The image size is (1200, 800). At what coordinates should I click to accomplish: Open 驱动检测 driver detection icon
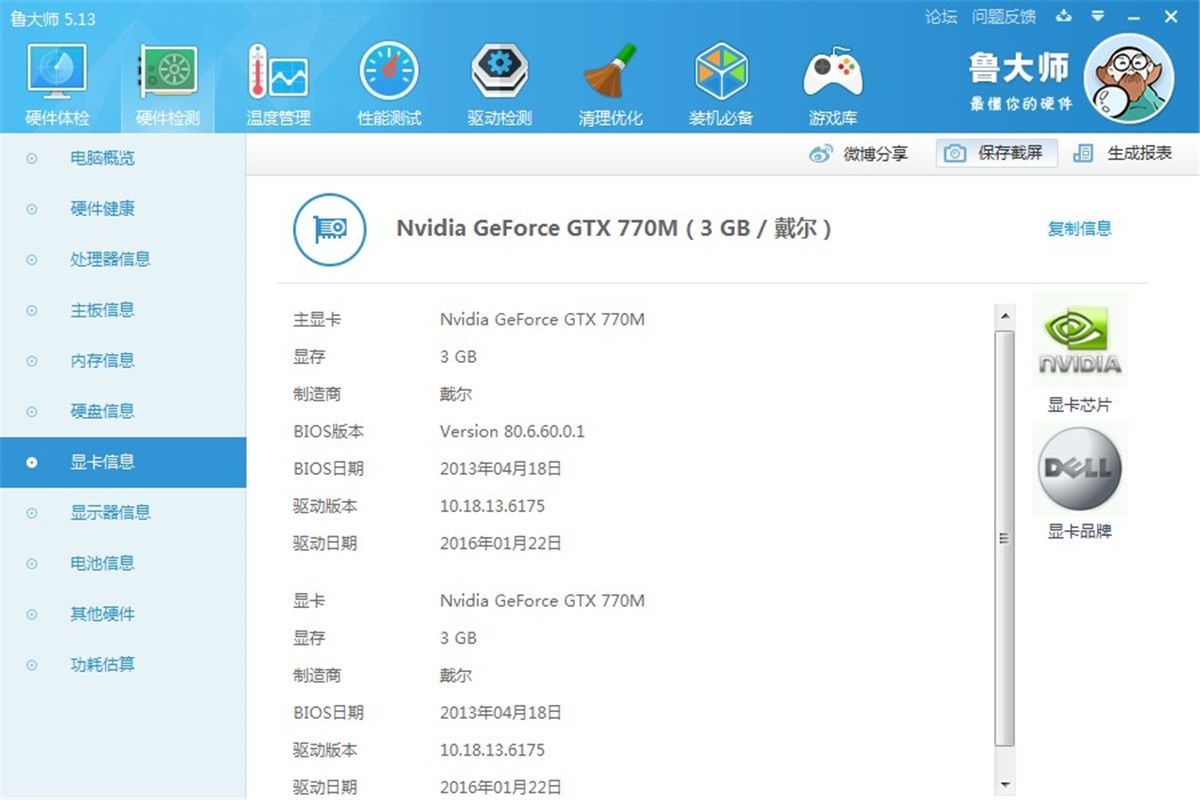coord(499,72)
